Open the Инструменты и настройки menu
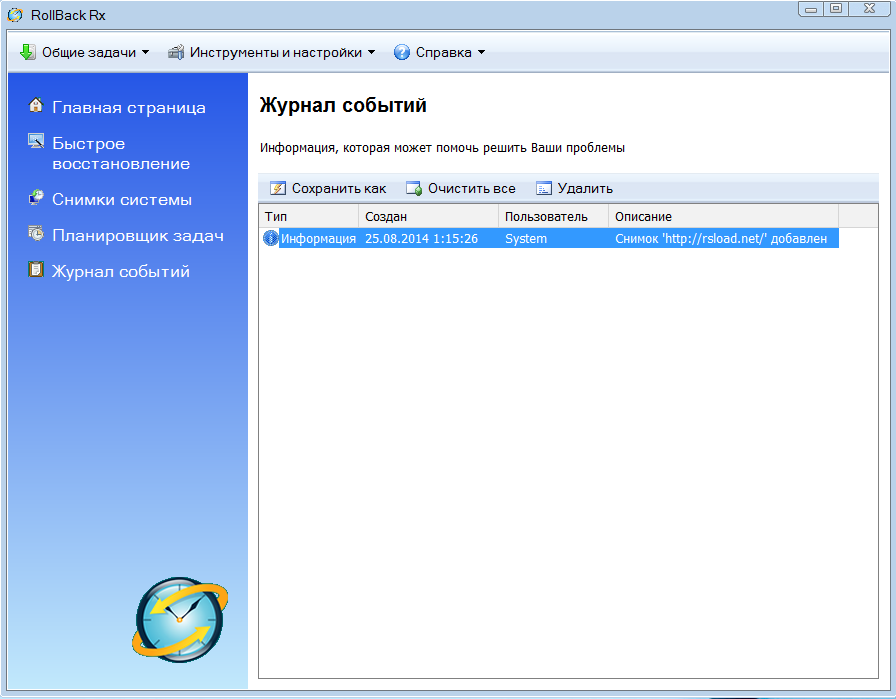Viewport: 896px width, 699px height. click(x=271, y=52)
